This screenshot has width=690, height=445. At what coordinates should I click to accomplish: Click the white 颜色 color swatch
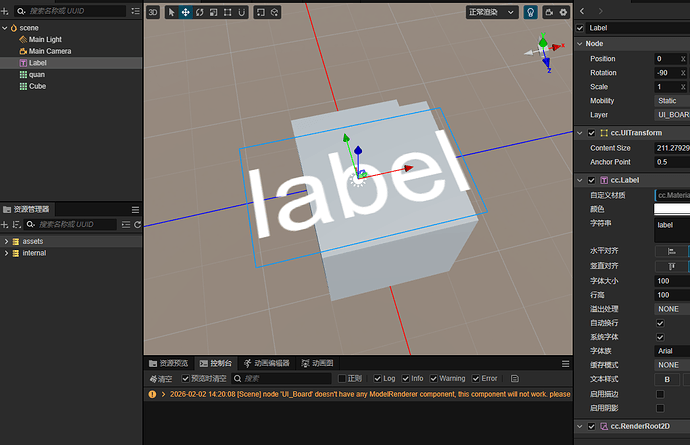point(672,209)
